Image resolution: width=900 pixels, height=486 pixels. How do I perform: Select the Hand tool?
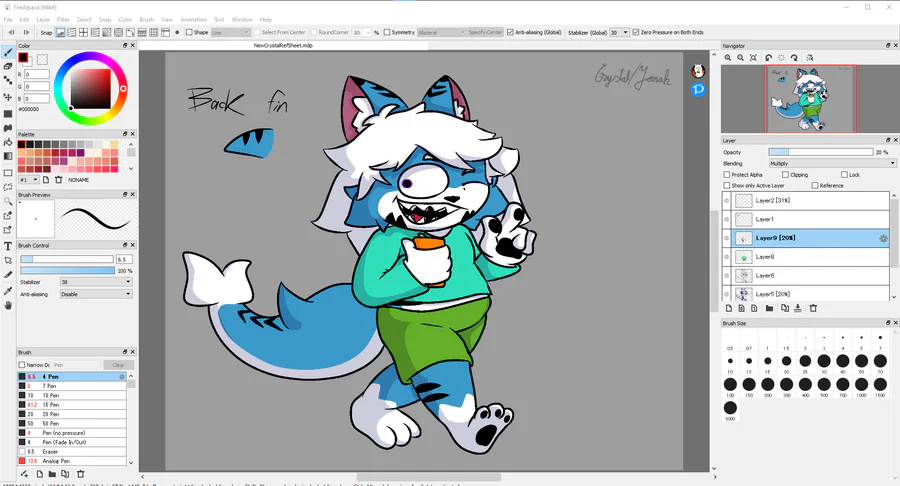point(8,305)
